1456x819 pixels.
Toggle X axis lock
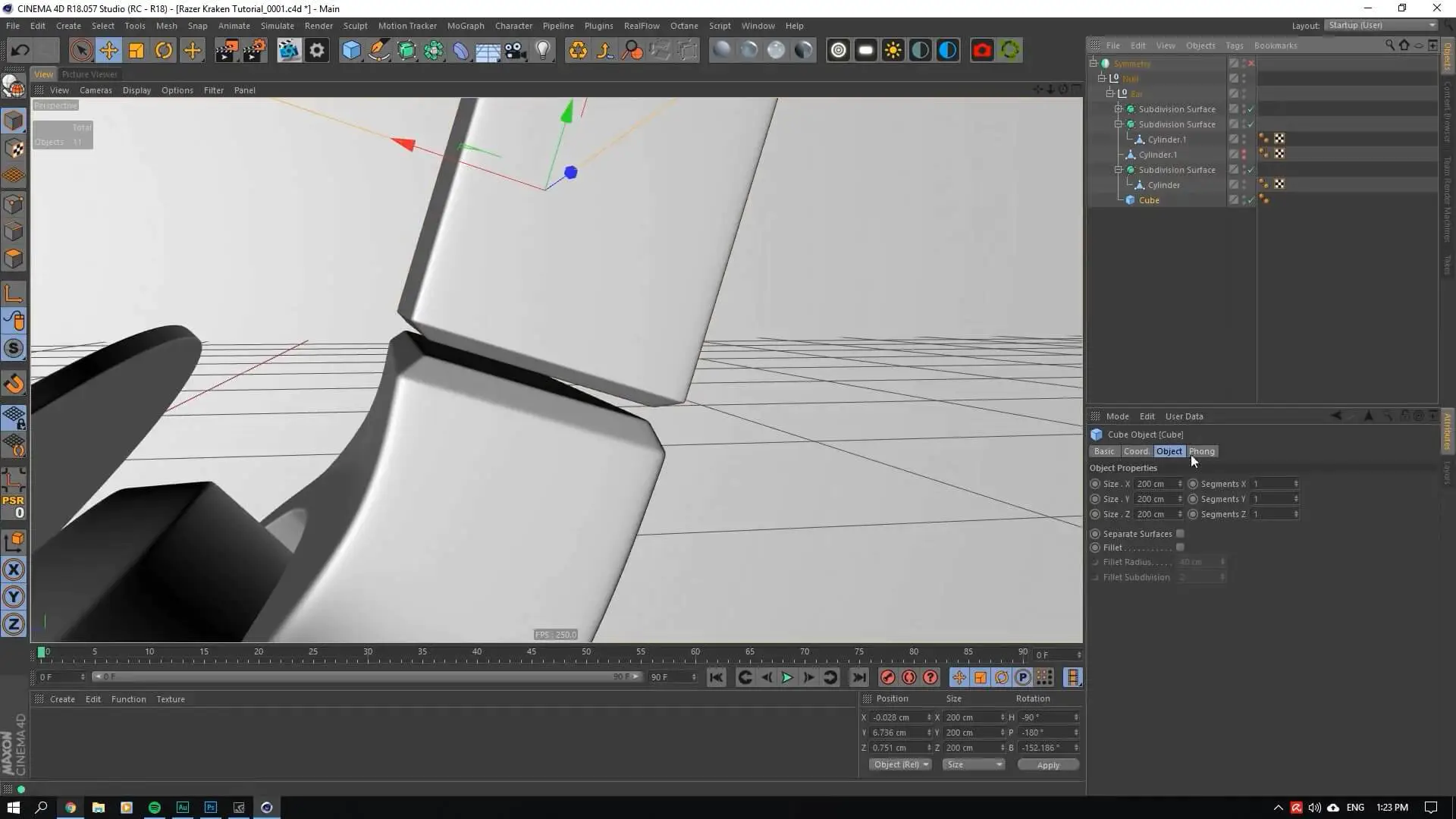click(x=14, y=570)
